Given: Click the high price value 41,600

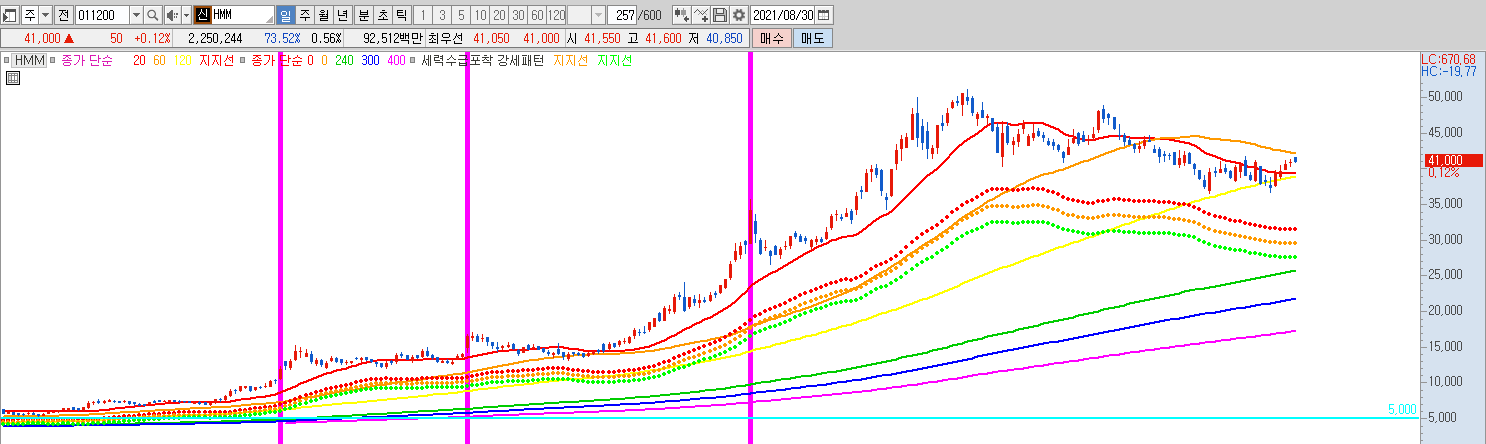Looking at the screenshot, I should tap(664, 38).
